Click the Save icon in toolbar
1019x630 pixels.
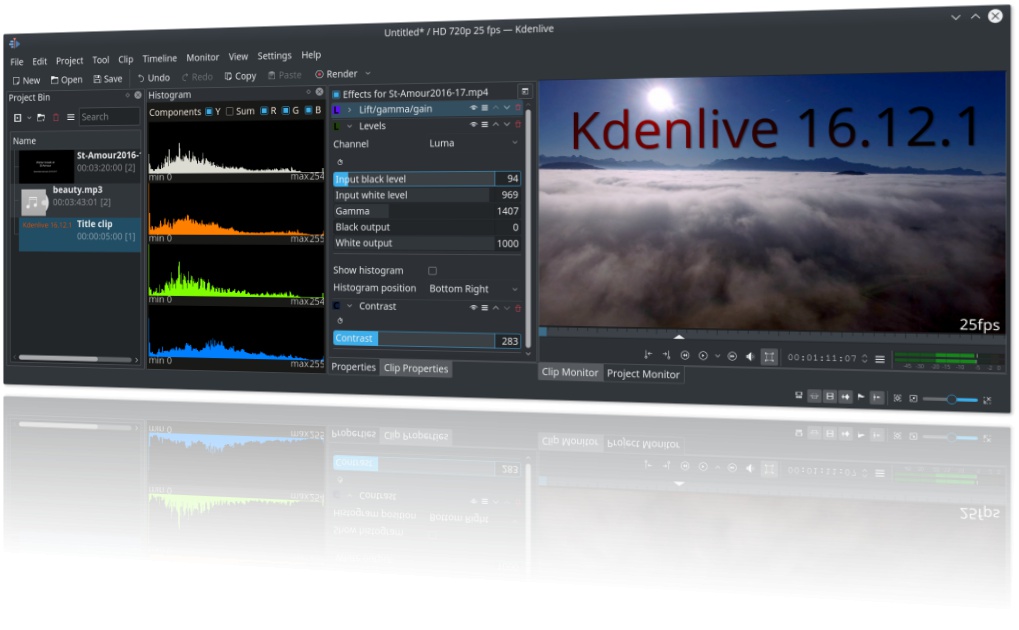point(107,79)
